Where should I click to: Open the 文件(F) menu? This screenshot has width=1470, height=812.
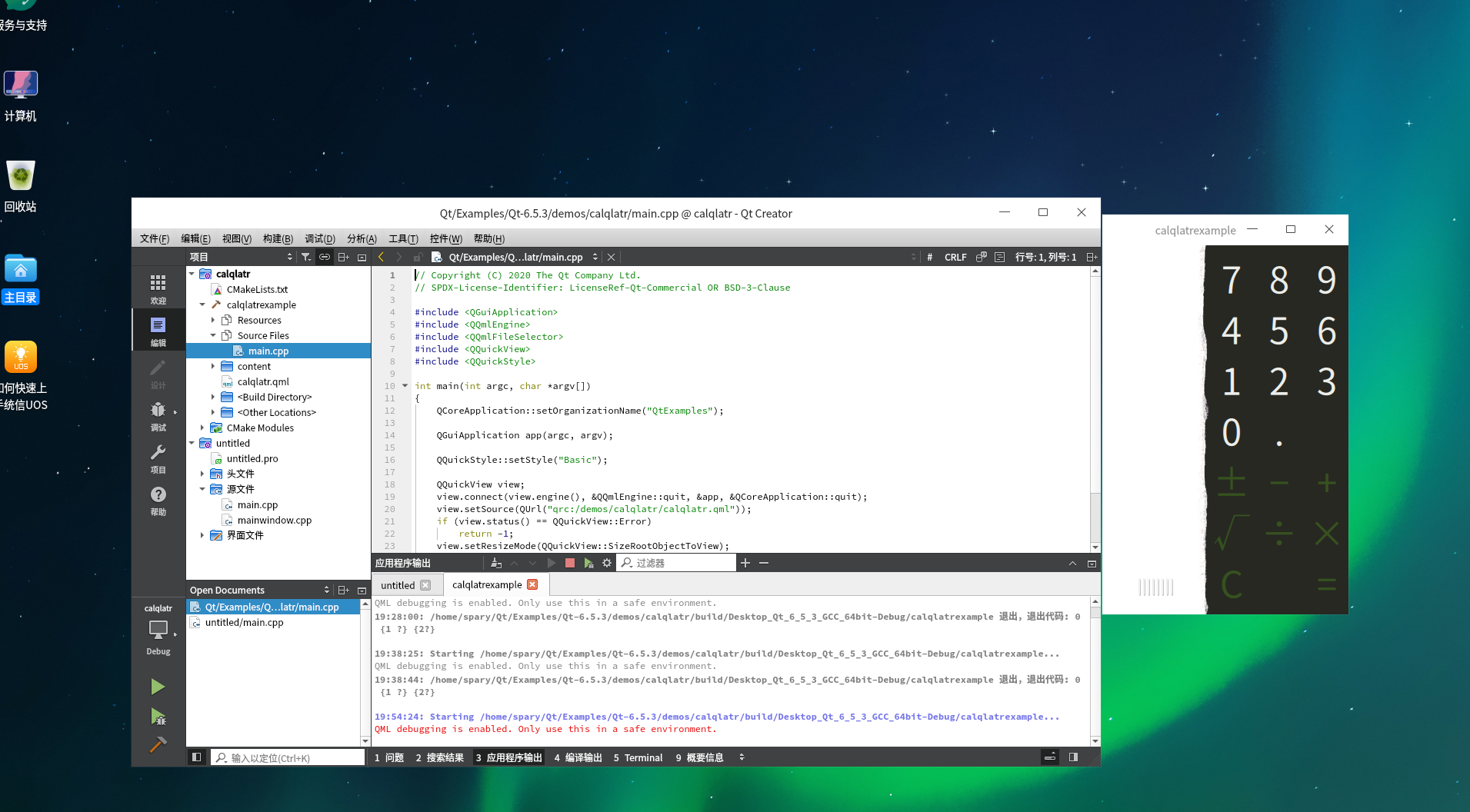coord(155,238)
